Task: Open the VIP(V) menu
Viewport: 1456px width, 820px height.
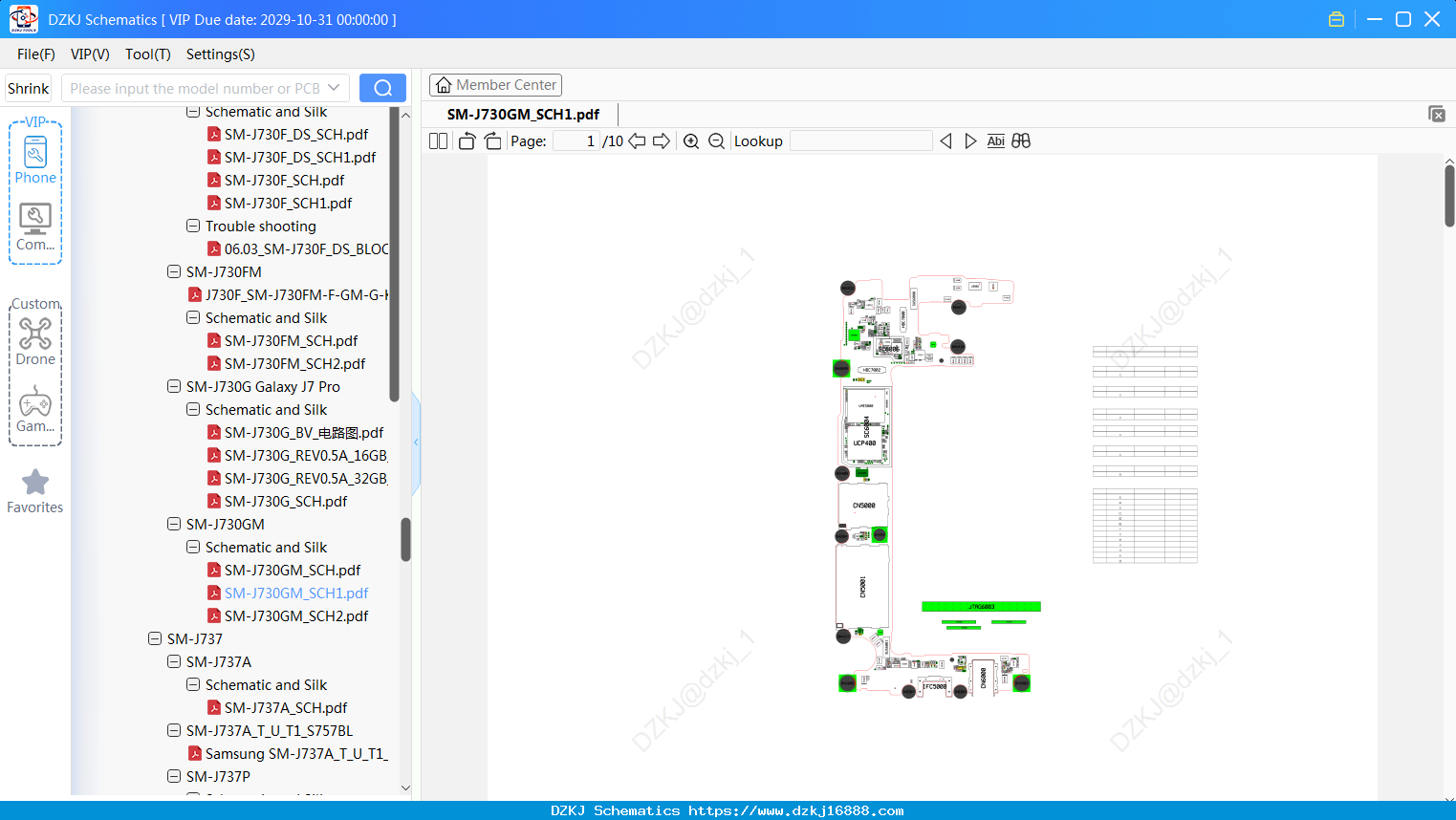Action: coord(90,54)
